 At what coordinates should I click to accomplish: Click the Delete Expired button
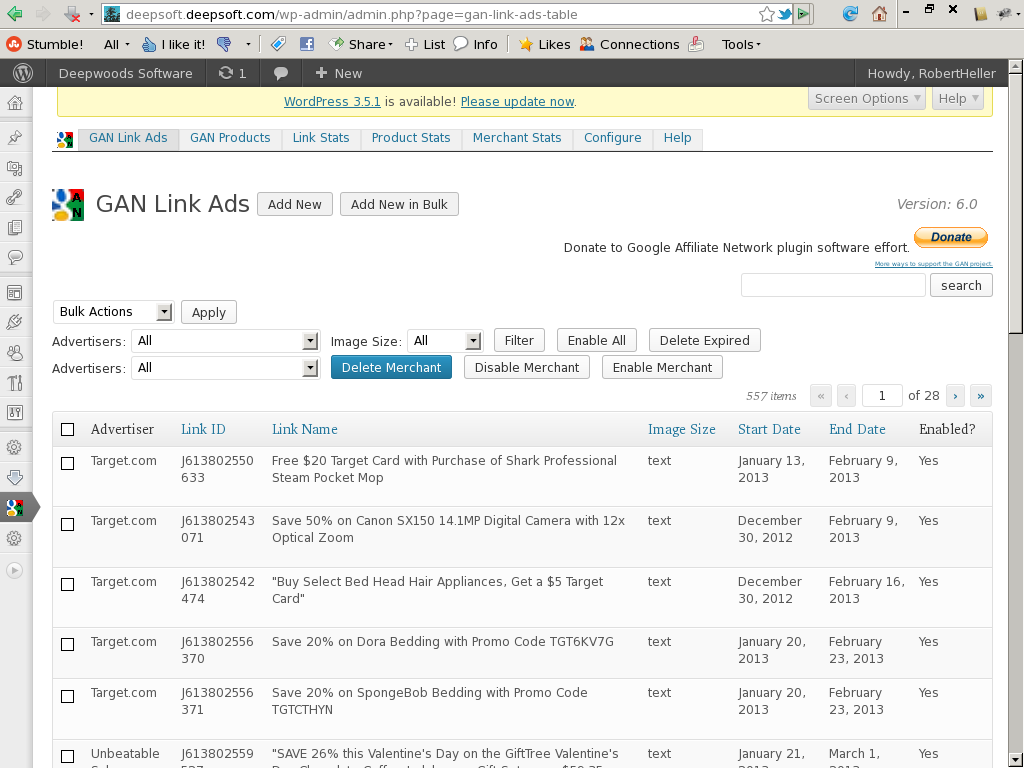tap(705, 340)
